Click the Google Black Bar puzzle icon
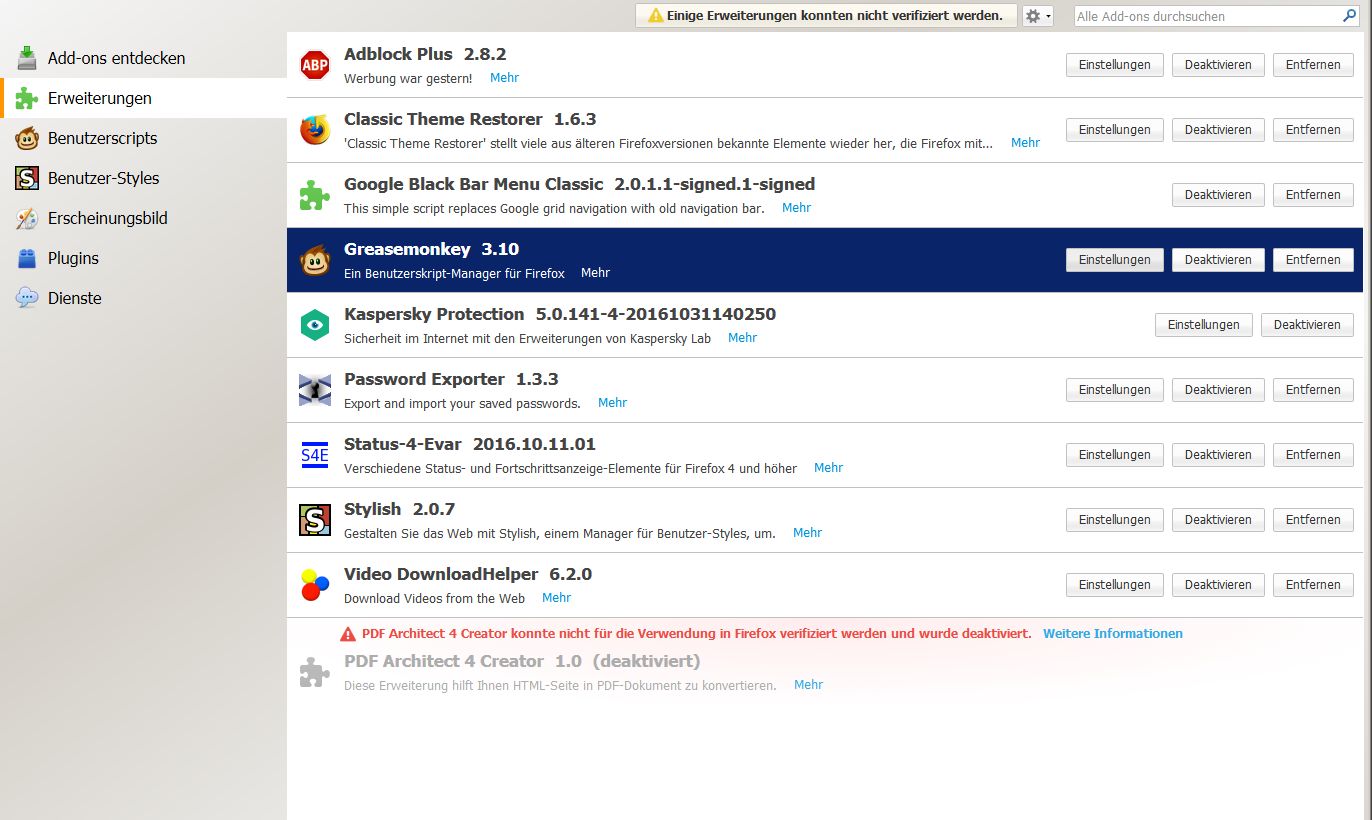 pyautogui.click(x=315, y=195)
